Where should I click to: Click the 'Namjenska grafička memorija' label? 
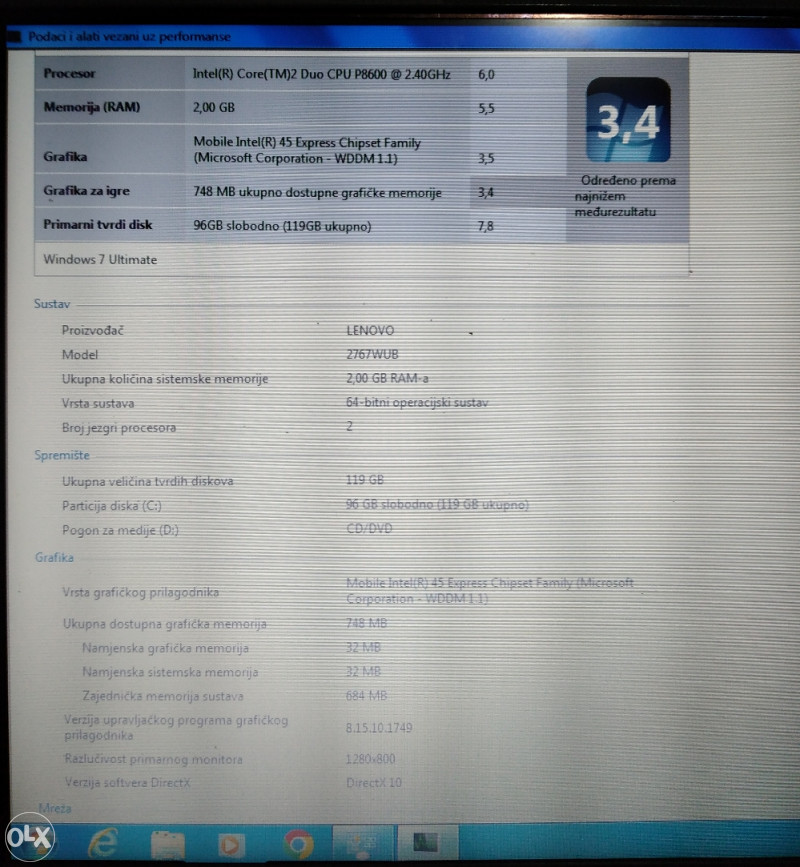[x=165, y=648]
